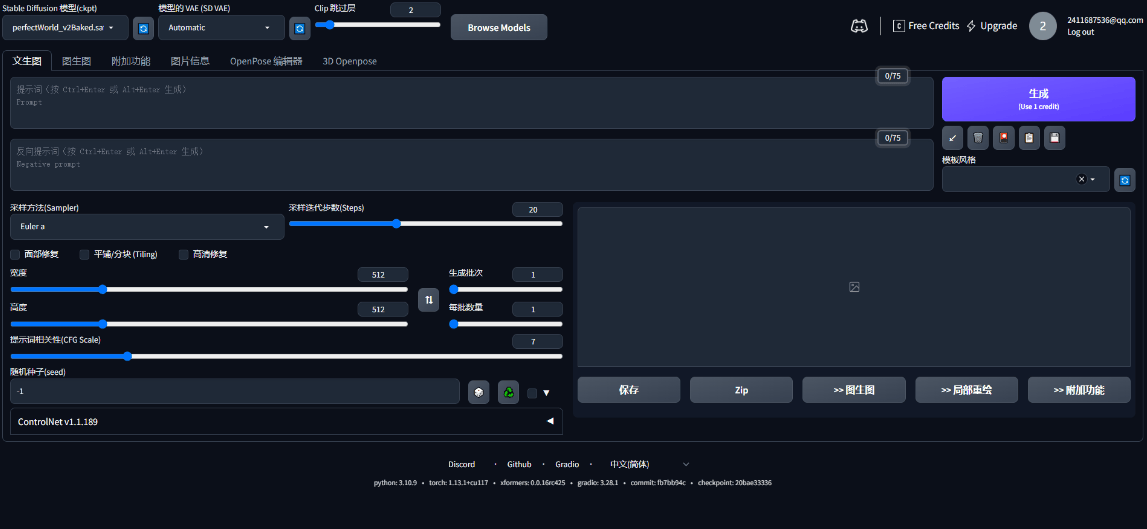1147x529 pixels.
Task: Open the Discord icon in header
Action: click(x=858, y=26)
